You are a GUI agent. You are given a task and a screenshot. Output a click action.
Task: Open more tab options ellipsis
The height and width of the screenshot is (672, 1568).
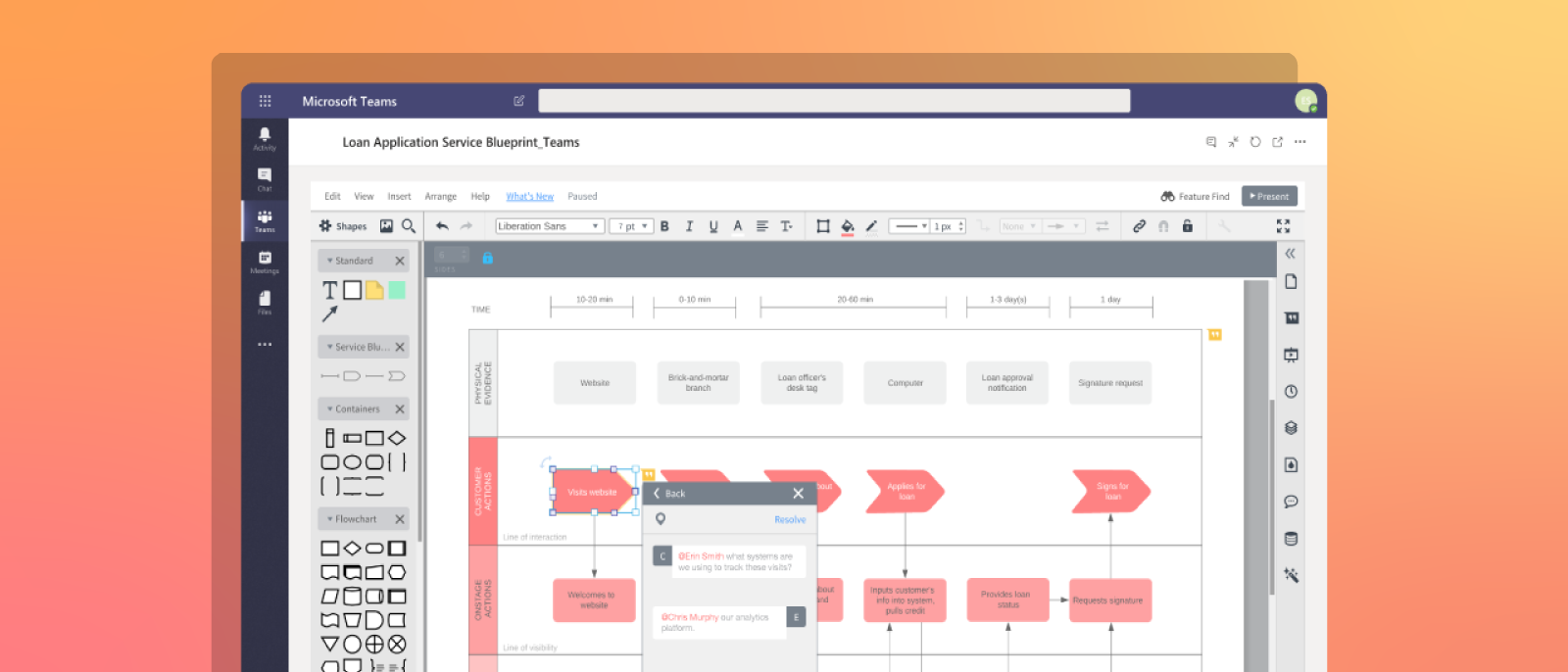click(x=1299, y=142)
